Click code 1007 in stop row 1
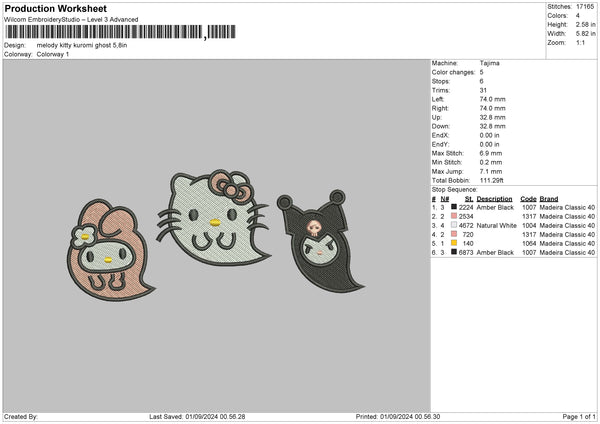Viewport: 600px width, 424px height. 529,207
